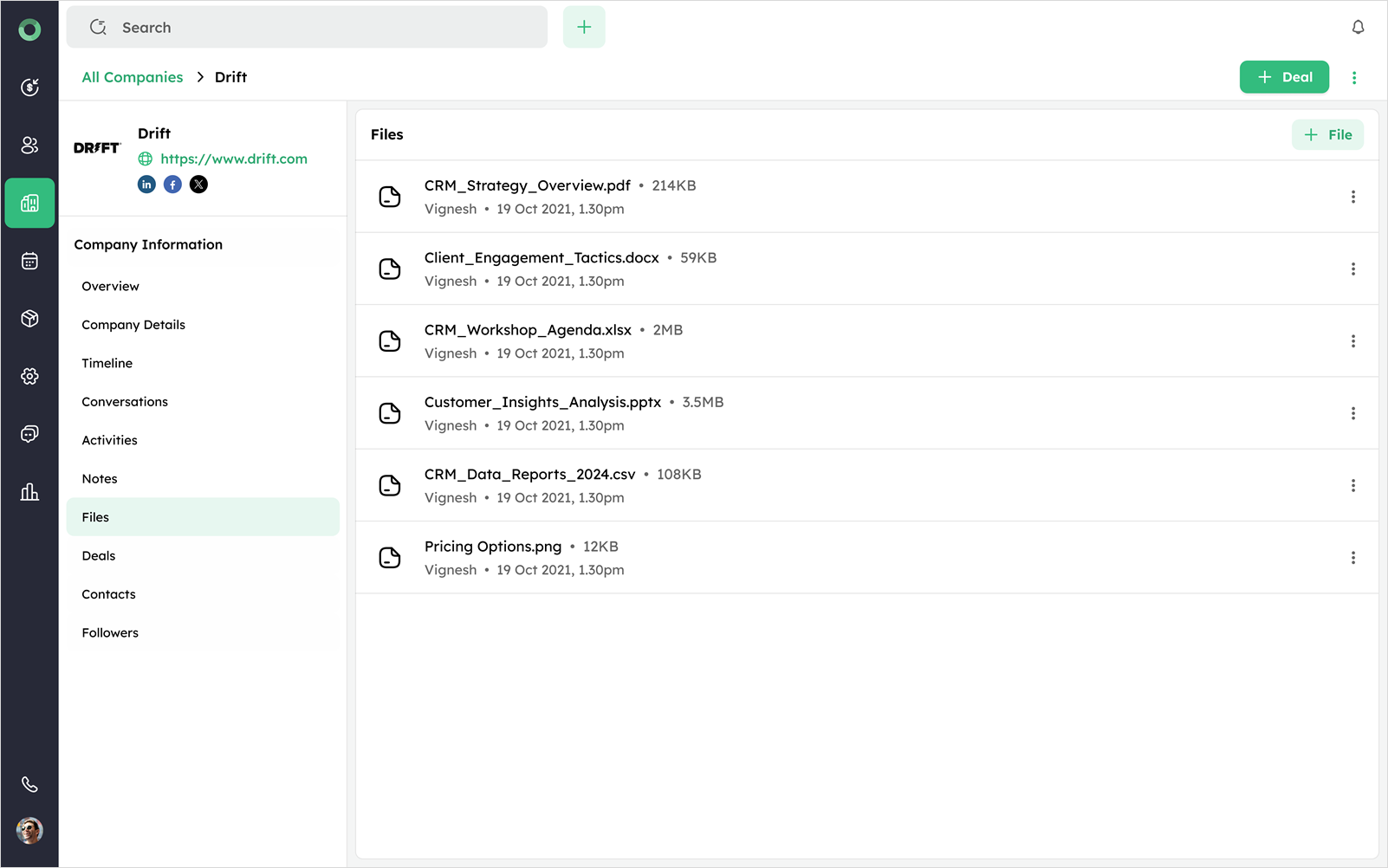
Task: Open options menu for CRM_Strategy_Overview.pdf
Action: coord(1352,197)
